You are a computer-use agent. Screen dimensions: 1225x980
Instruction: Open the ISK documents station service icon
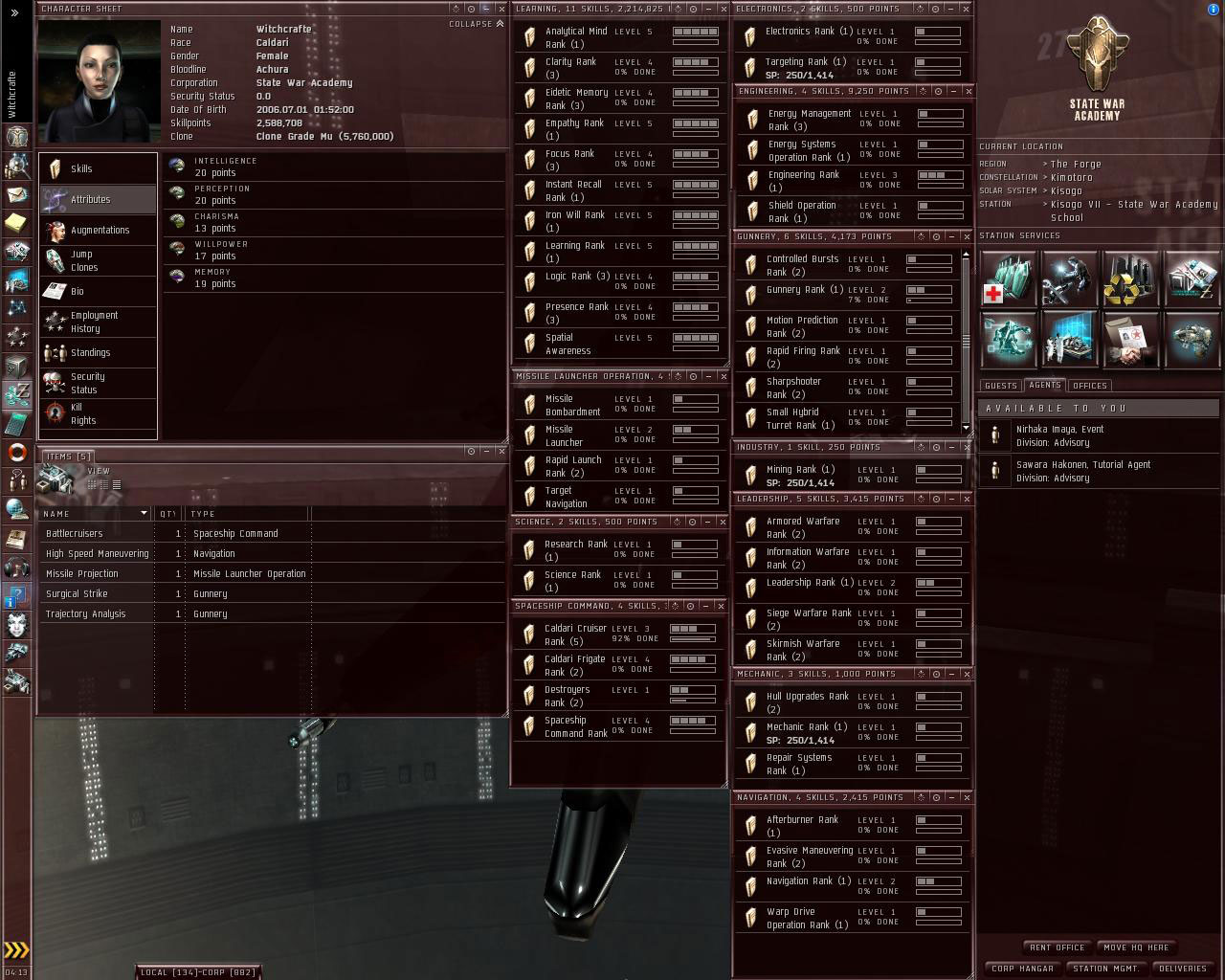(x=1192, y=278)
